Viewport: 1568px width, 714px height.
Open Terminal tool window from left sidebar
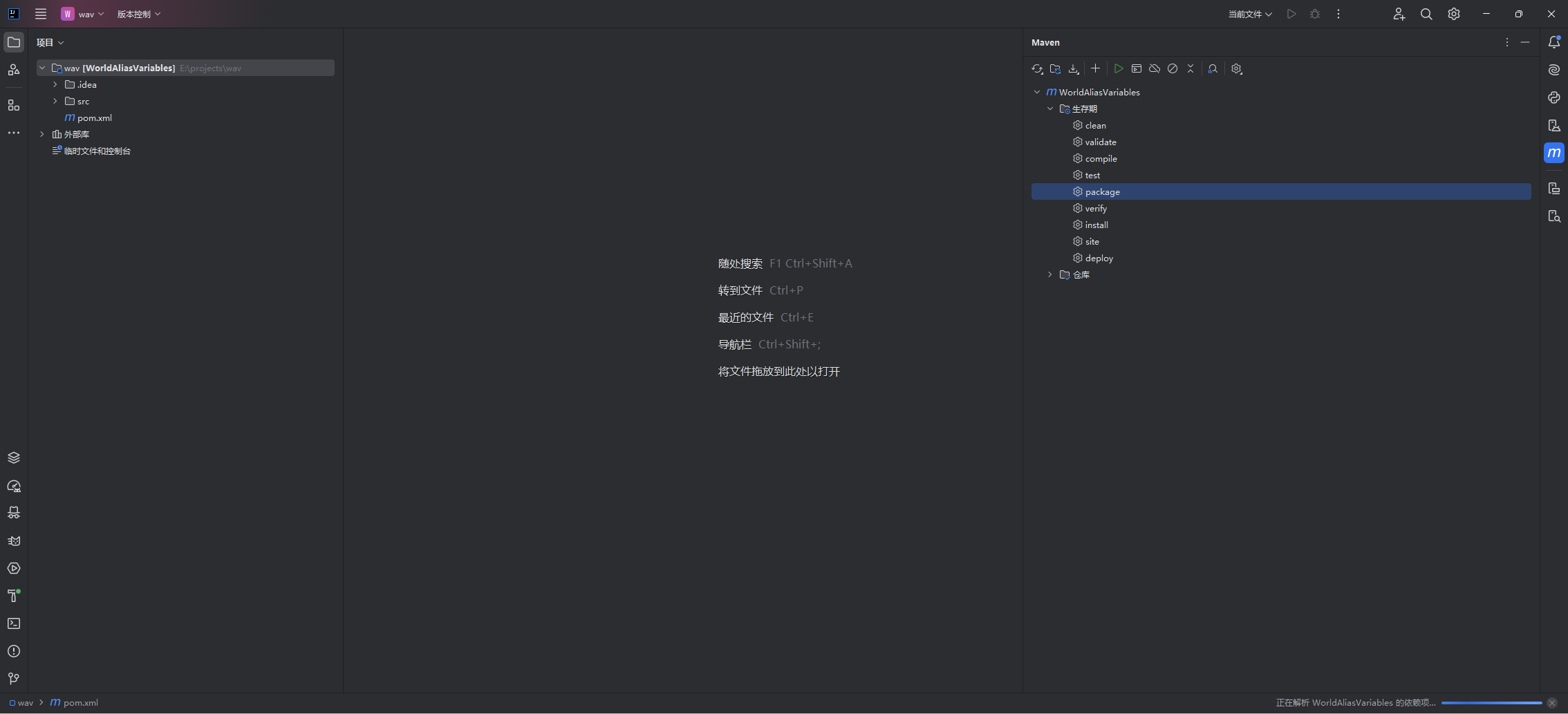[14, 623]
